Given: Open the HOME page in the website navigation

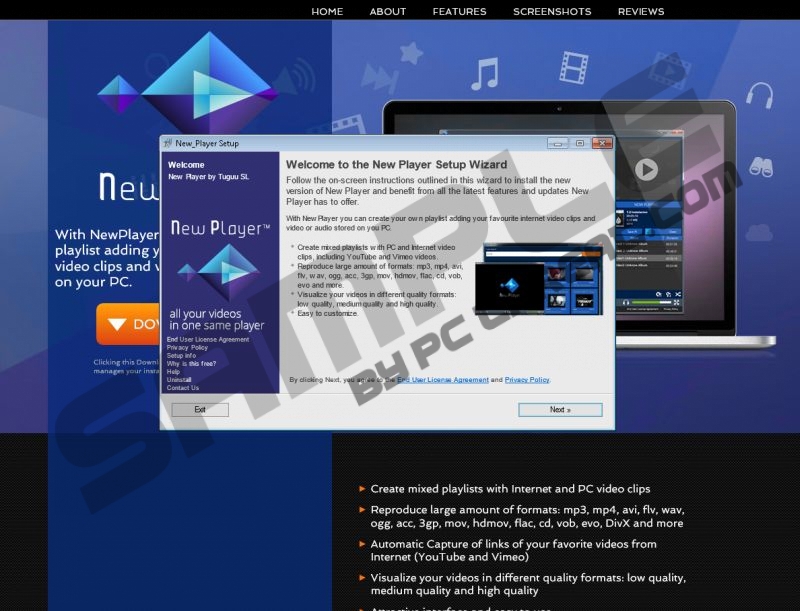Looking at the screenshot, I should 327,11.
